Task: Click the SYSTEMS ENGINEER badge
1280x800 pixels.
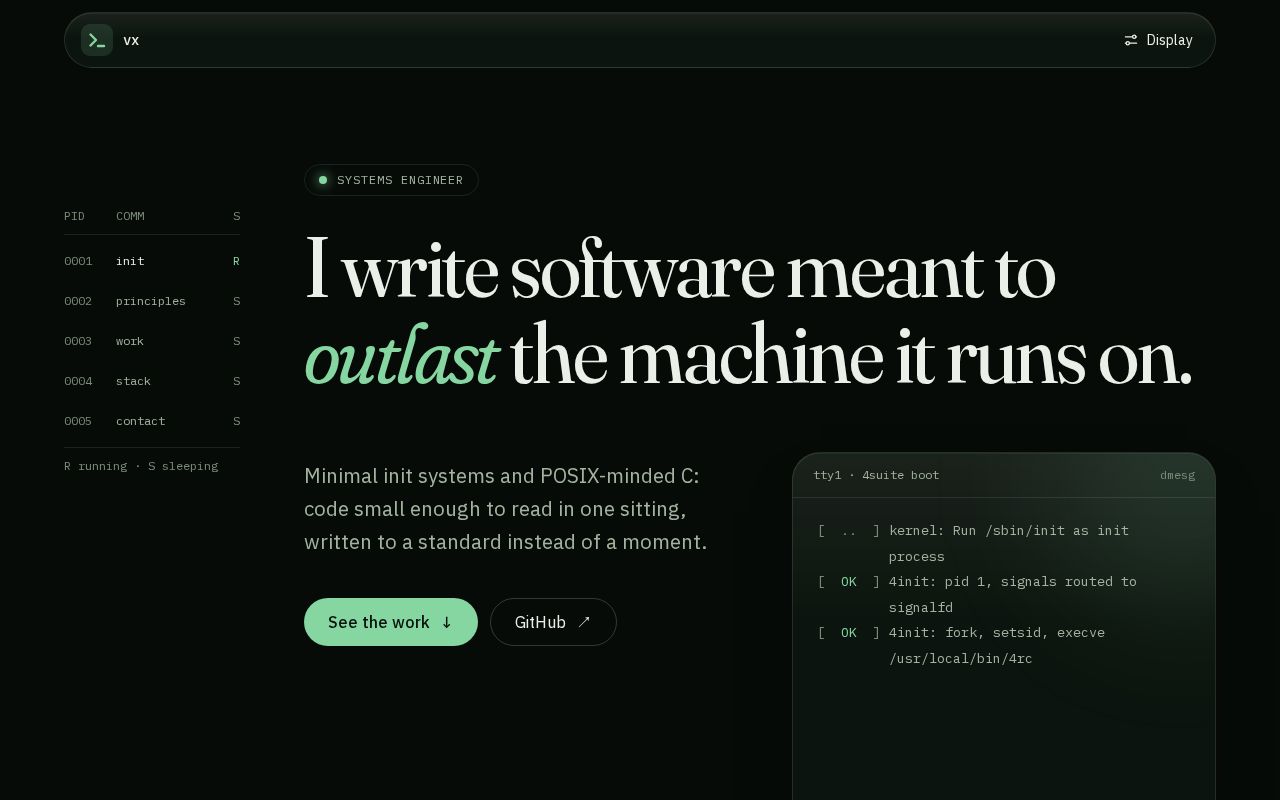Action: [391, 180]
